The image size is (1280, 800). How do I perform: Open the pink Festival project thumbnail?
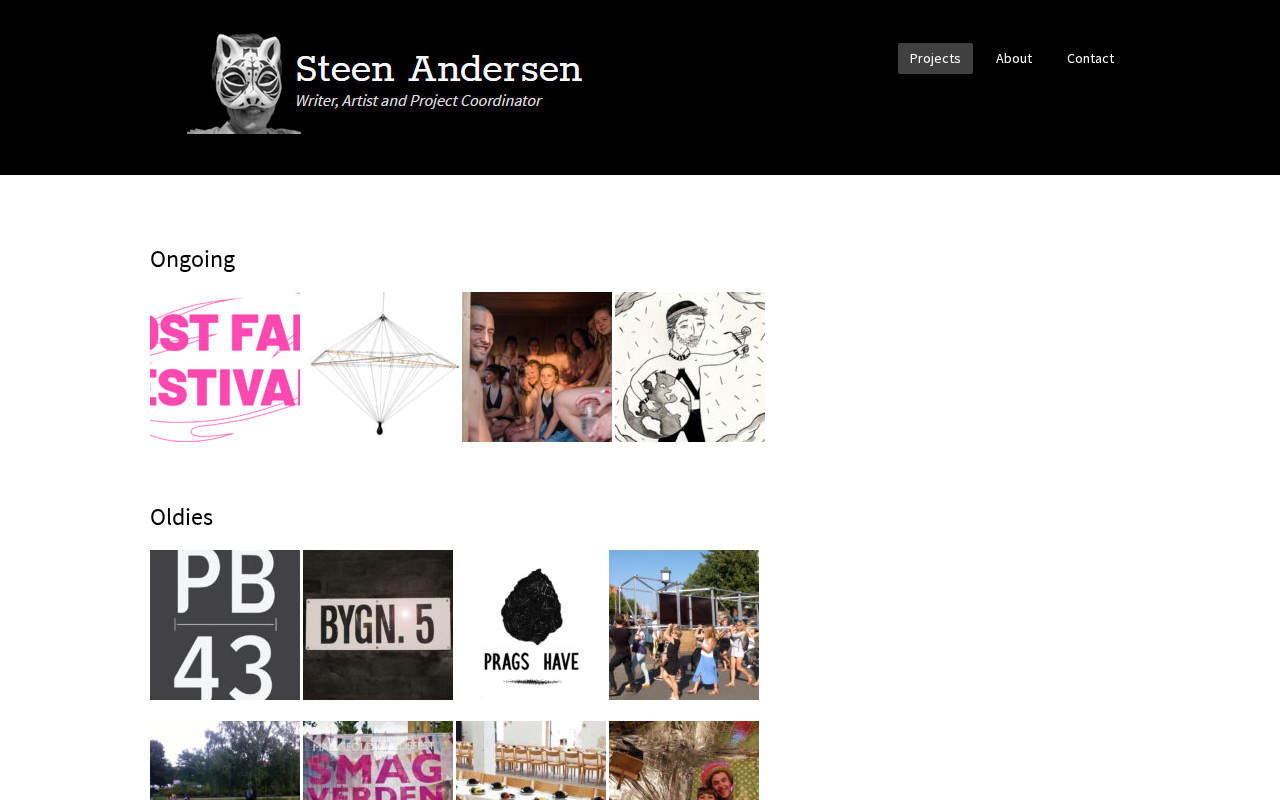(225, 367)
